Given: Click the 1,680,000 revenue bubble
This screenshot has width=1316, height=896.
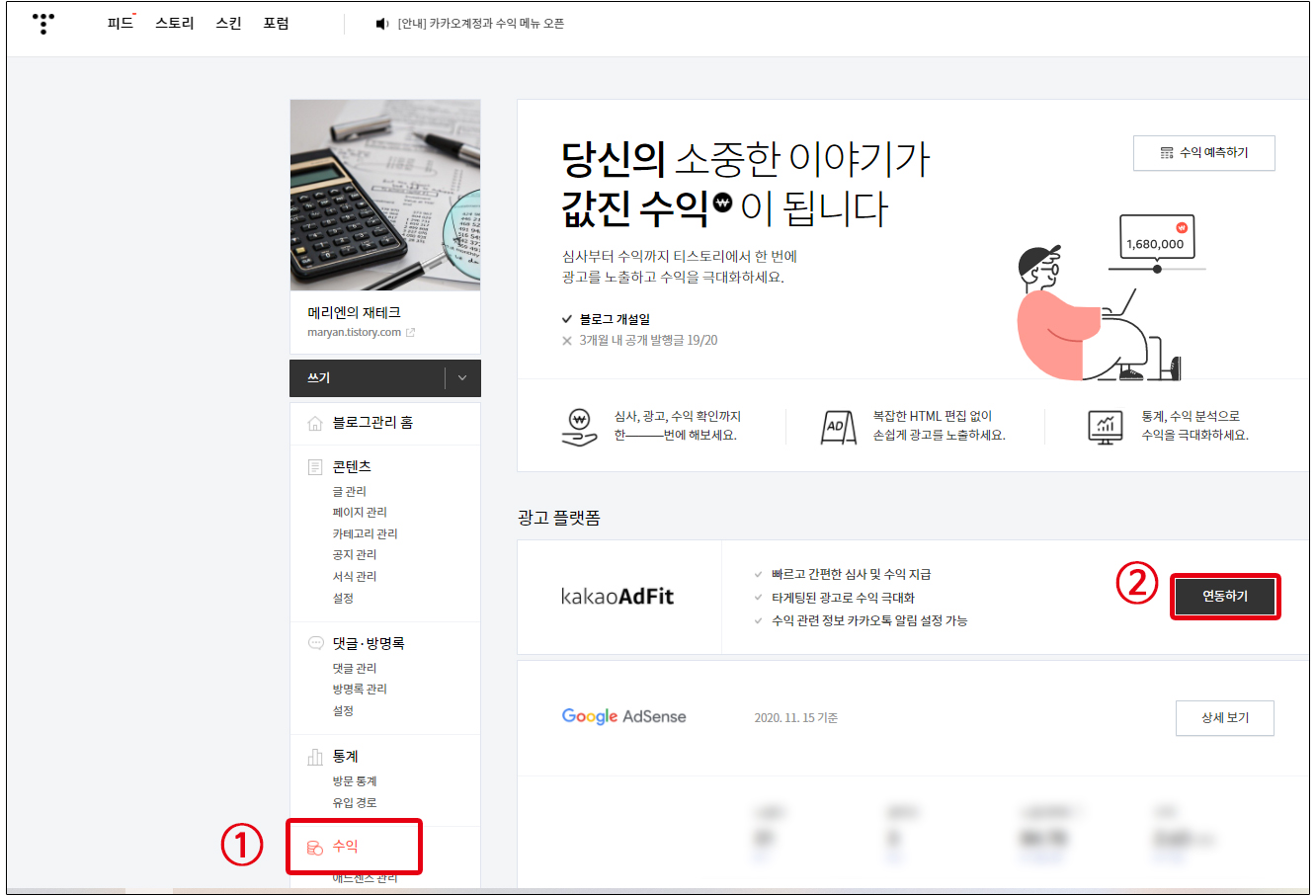Looking at the screenshot, I should pyautogui.click(x=1156, y=238).
